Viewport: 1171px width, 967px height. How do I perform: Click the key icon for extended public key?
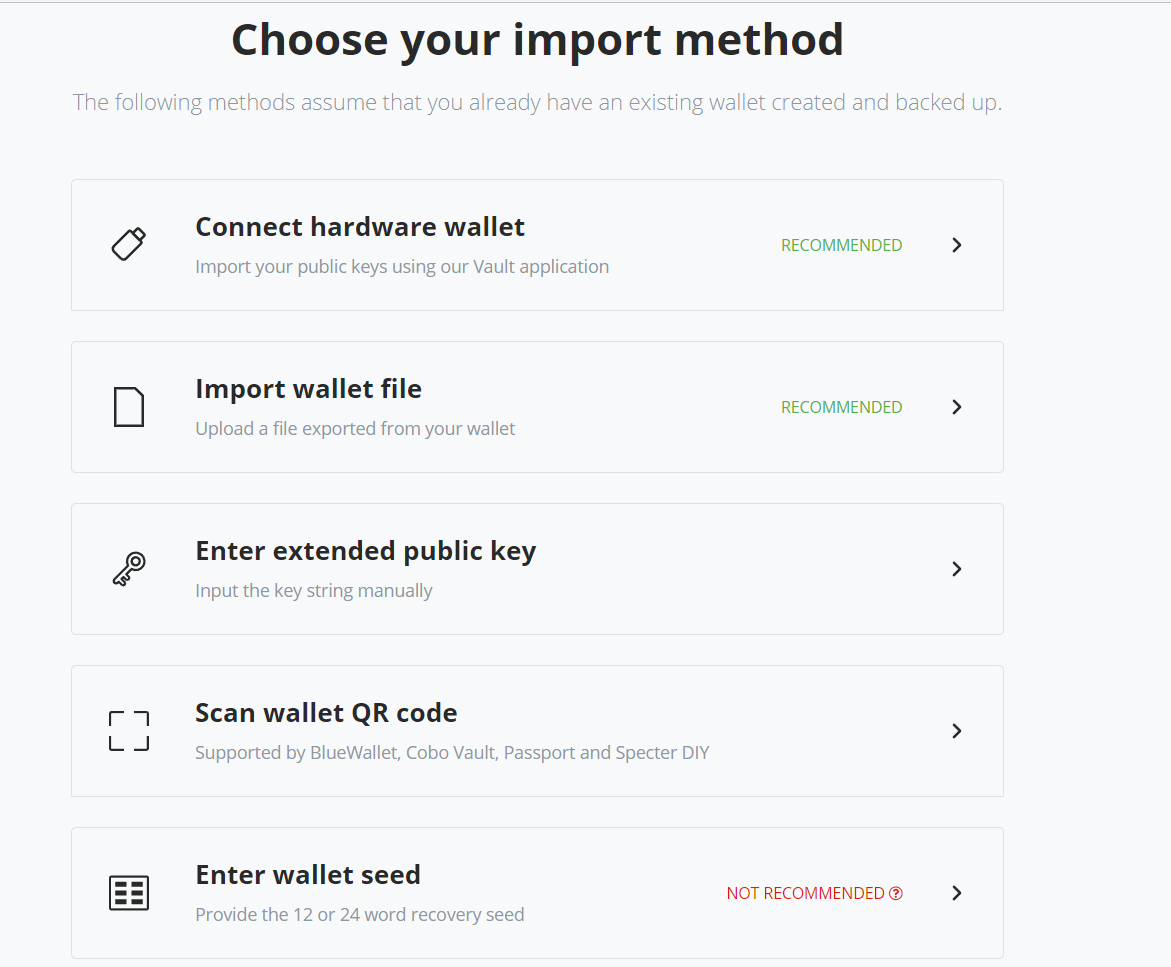click(129, 569)
